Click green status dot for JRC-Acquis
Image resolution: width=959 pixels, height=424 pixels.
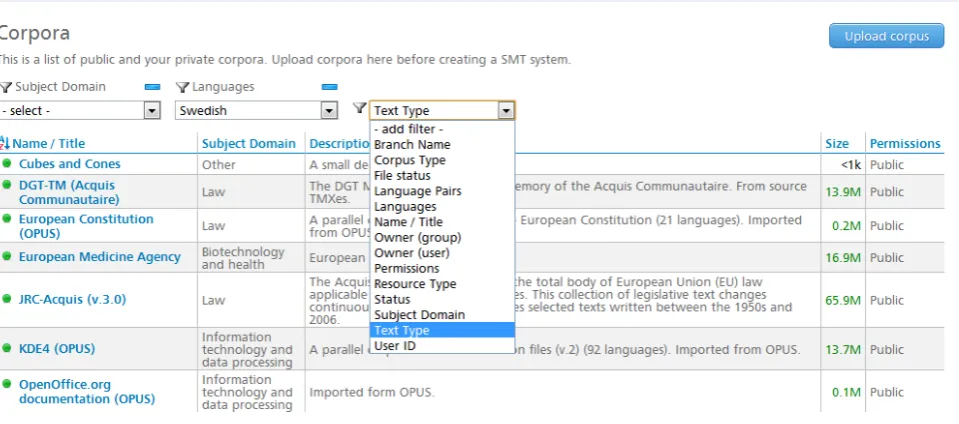tap(7, 299)
